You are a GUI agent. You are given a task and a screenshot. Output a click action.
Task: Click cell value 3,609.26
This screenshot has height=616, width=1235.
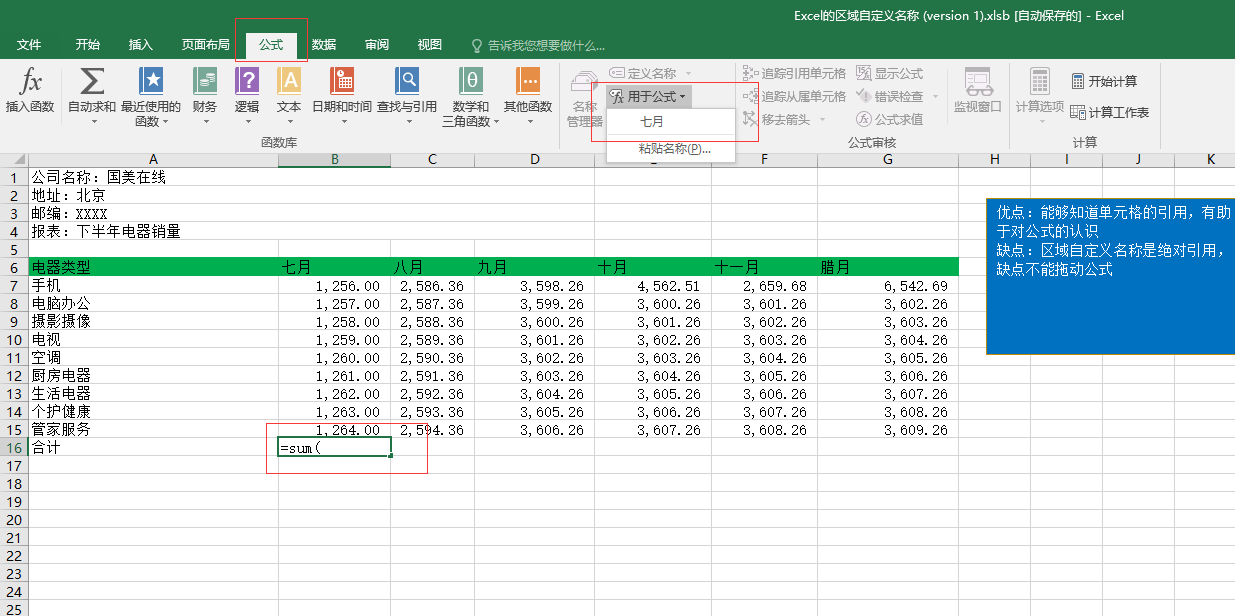pyautogui.click(x=889, y=430)
